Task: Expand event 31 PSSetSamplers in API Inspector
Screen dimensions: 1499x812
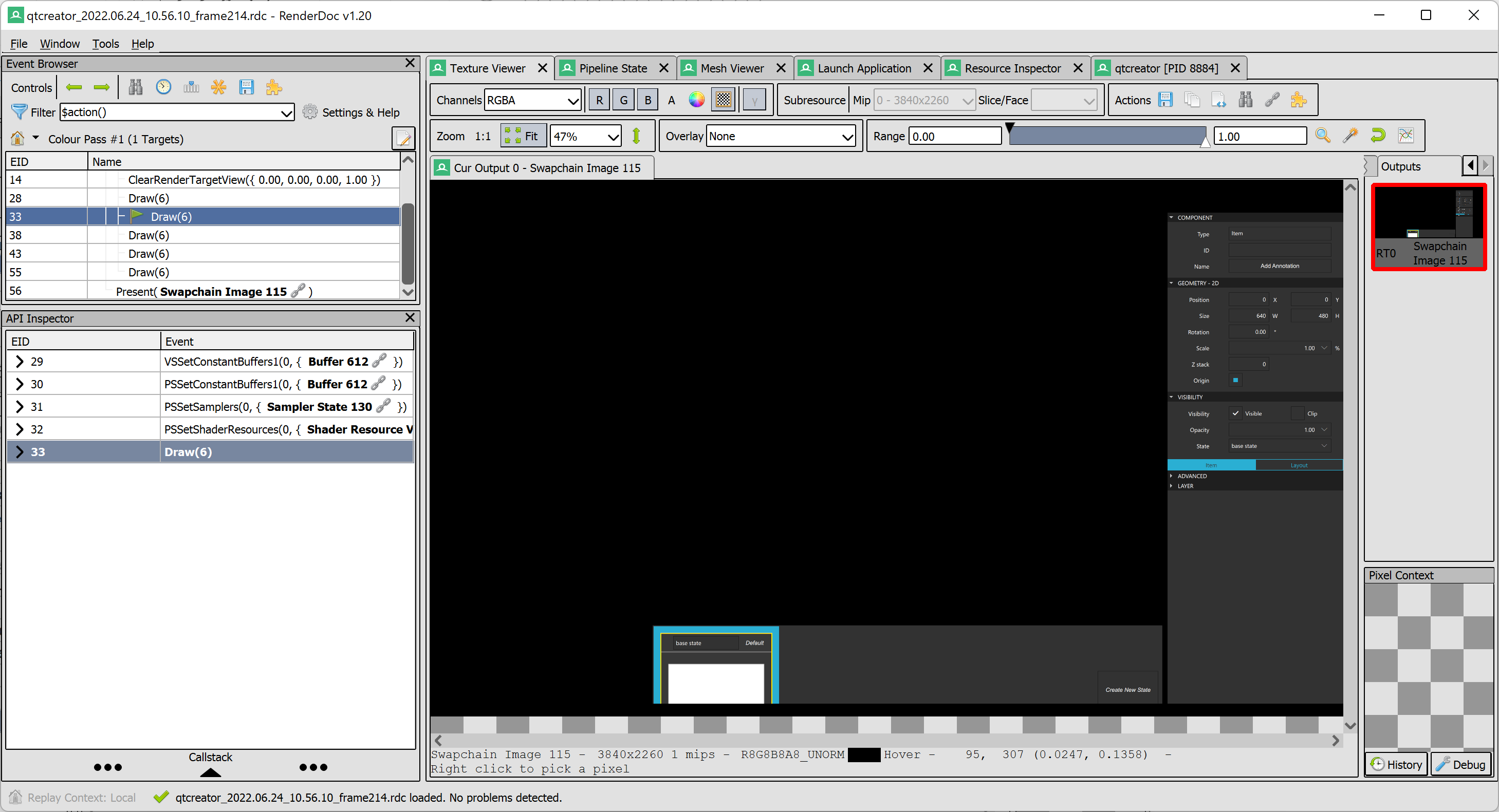Action: point(21,406)
